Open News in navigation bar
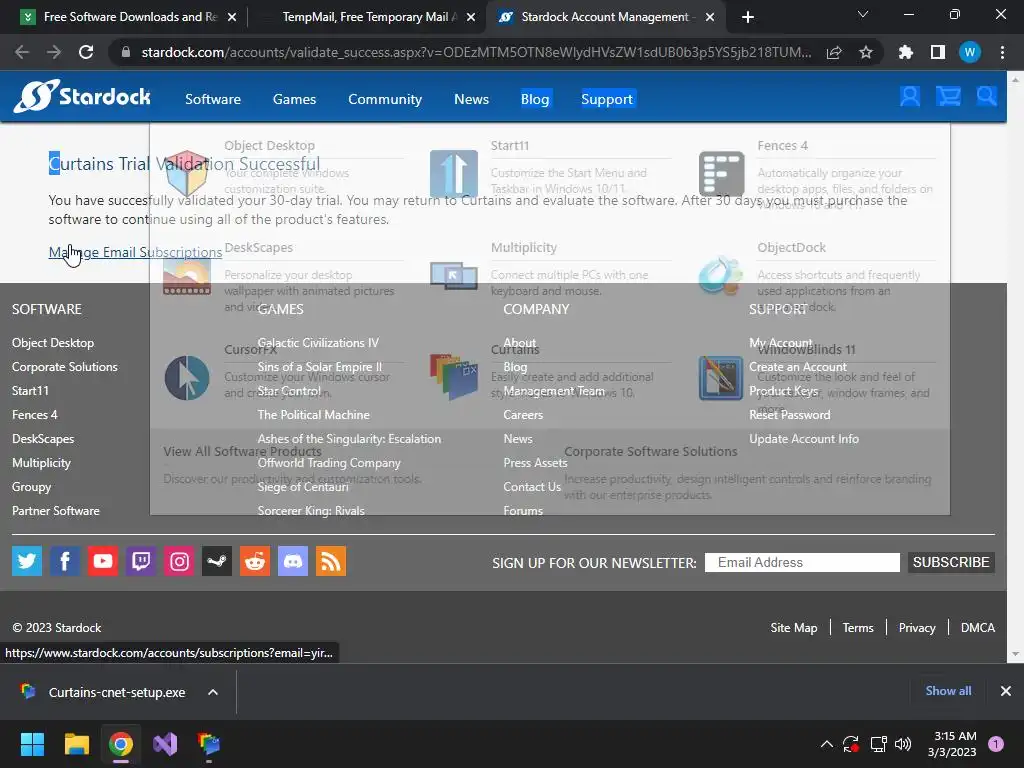Viewport: 1024px width, 768px height. point(472,99)
